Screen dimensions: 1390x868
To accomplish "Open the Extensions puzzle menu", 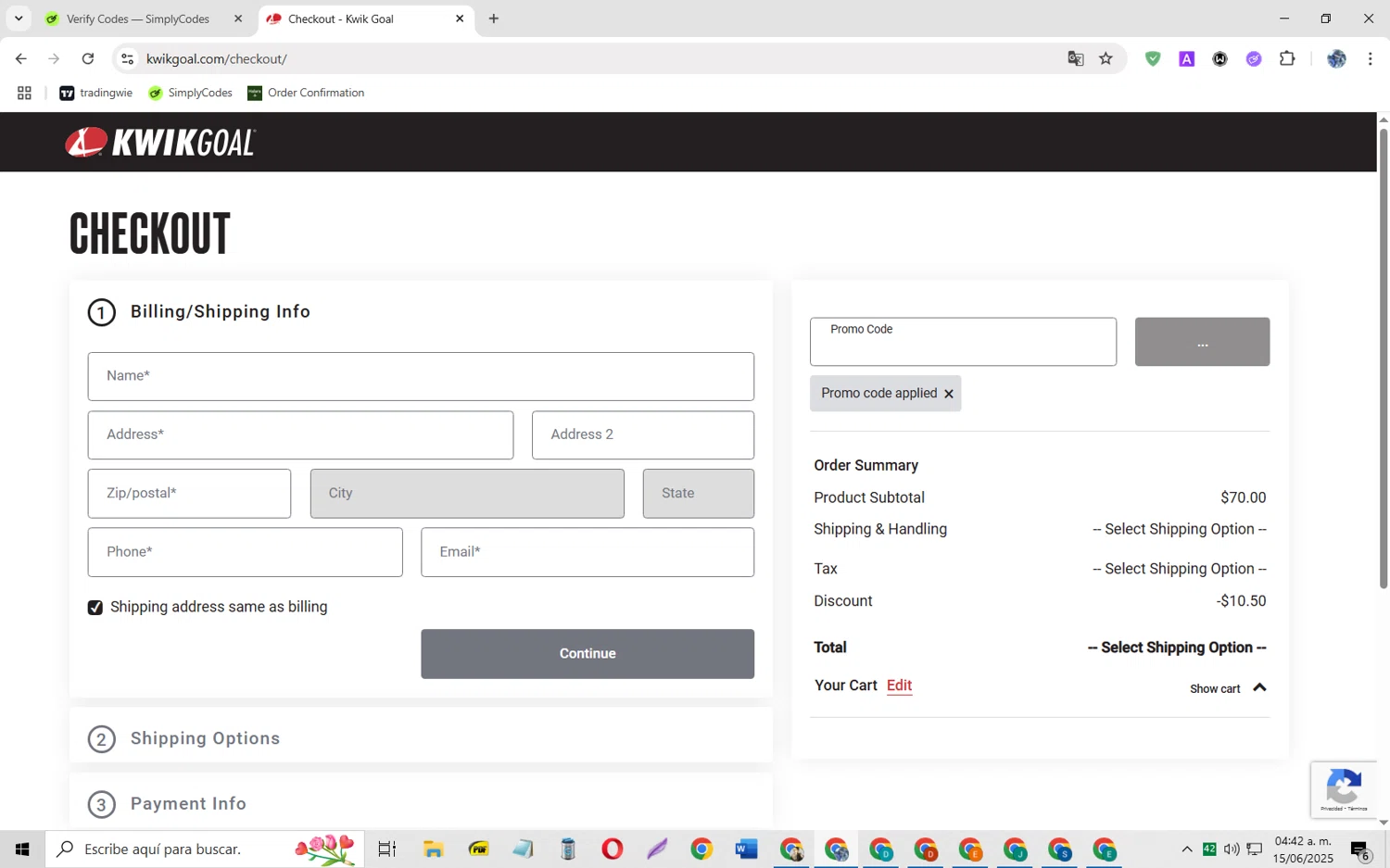I will pos(1287,58).
